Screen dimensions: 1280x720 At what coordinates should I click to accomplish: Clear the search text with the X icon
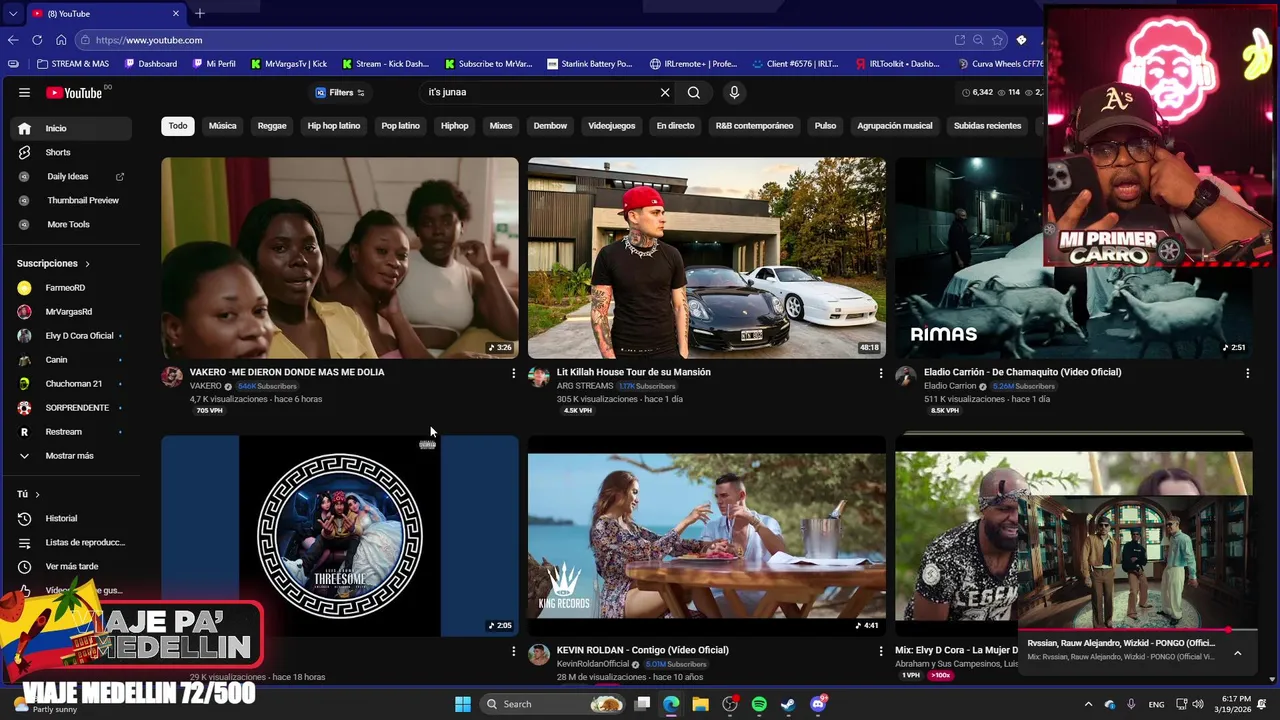coord(665,92)
